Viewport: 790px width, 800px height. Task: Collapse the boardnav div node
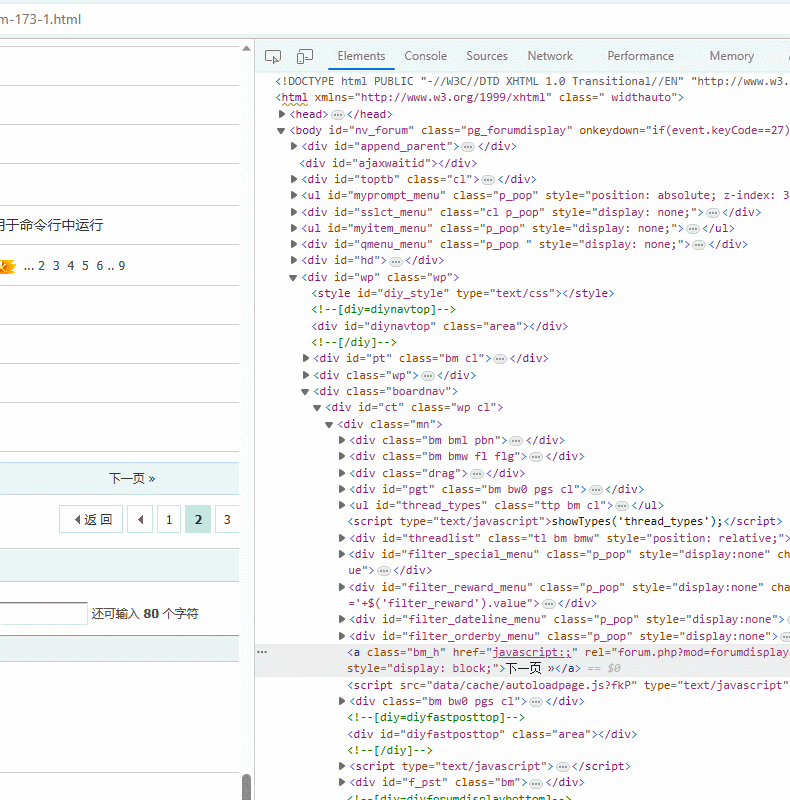pos(305,391)
